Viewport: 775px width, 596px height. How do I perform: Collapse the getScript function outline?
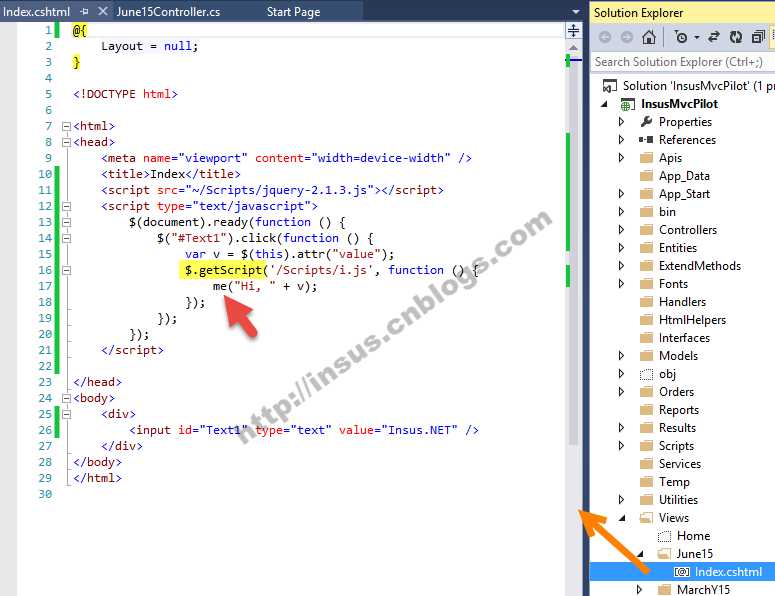click(66, 270)
